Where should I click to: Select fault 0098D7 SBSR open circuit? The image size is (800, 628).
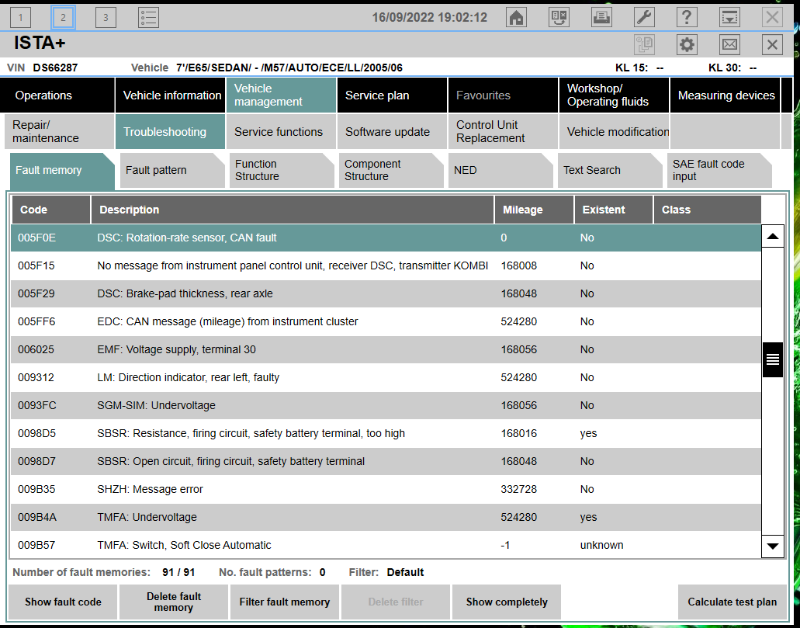pos(386,461)
